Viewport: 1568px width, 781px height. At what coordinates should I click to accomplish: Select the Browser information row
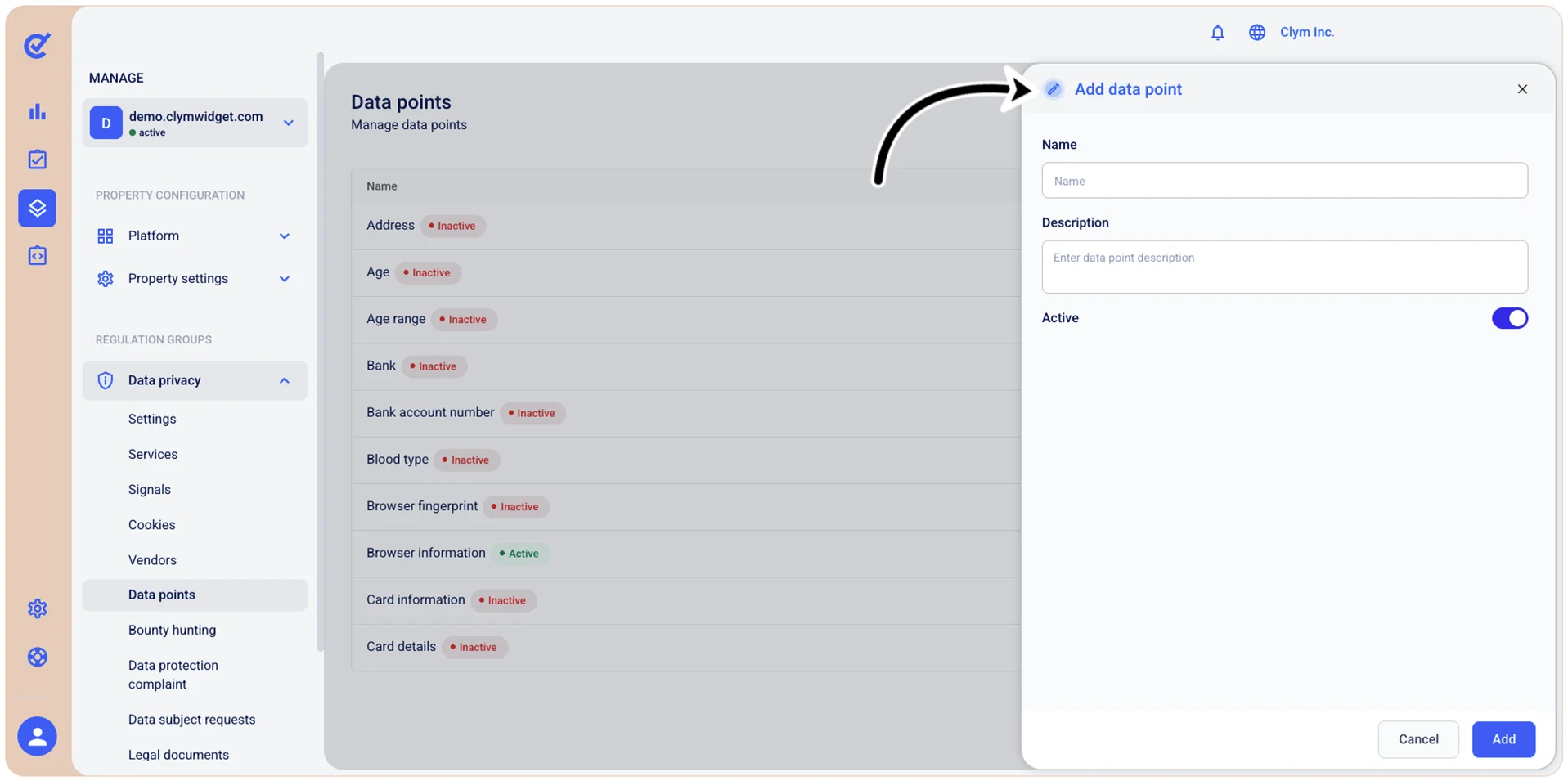686,554
